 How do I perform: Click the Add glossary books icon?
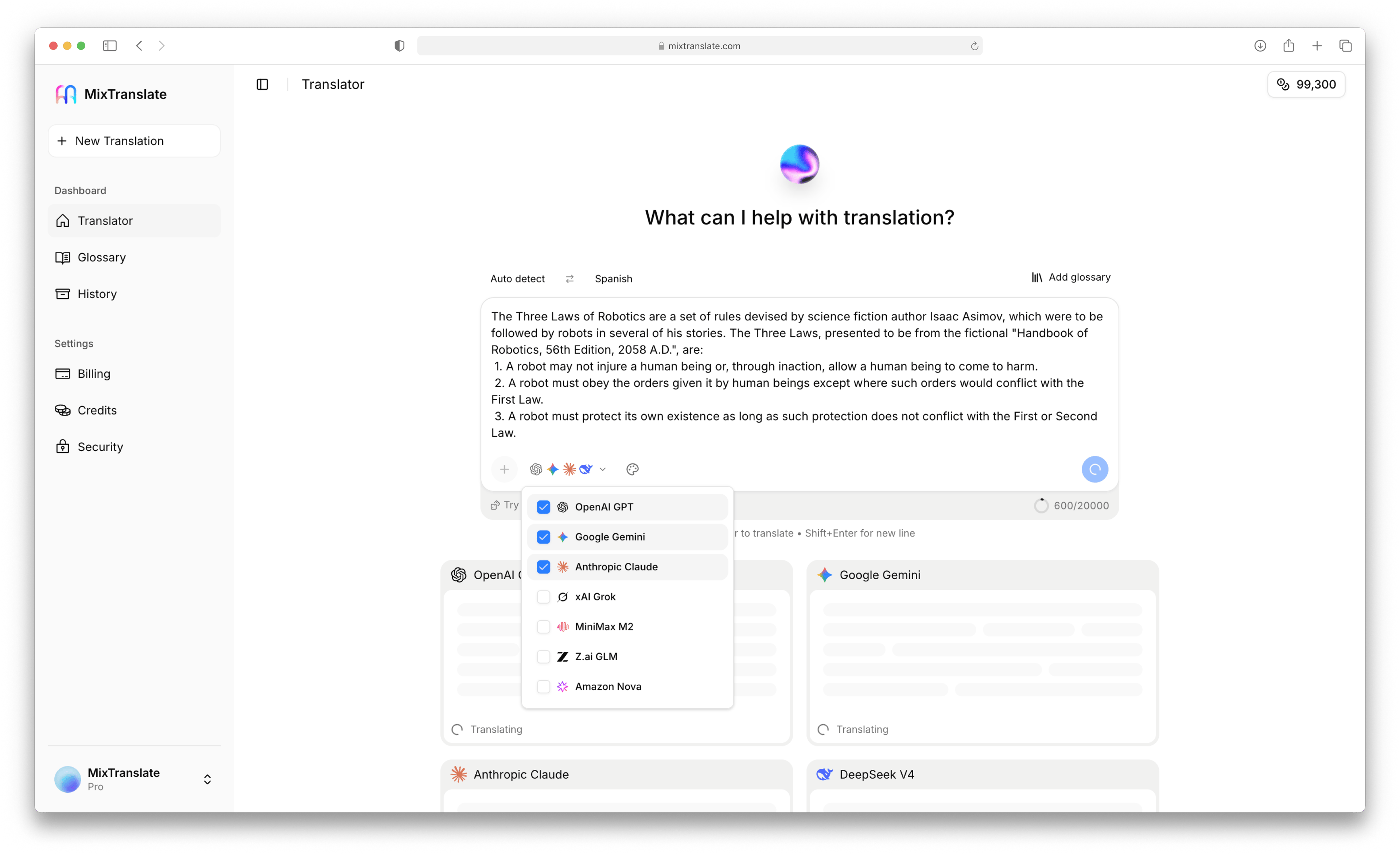pyautogui.click(x=1037, y=277)
